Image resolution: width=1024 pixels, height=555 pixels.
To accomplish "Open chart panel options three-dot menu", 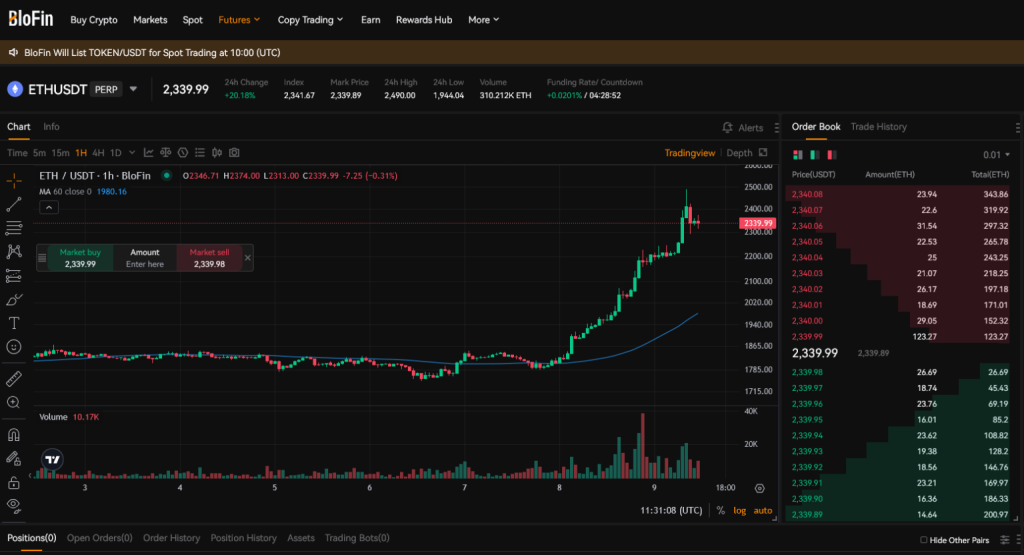I will coord(776,127).
